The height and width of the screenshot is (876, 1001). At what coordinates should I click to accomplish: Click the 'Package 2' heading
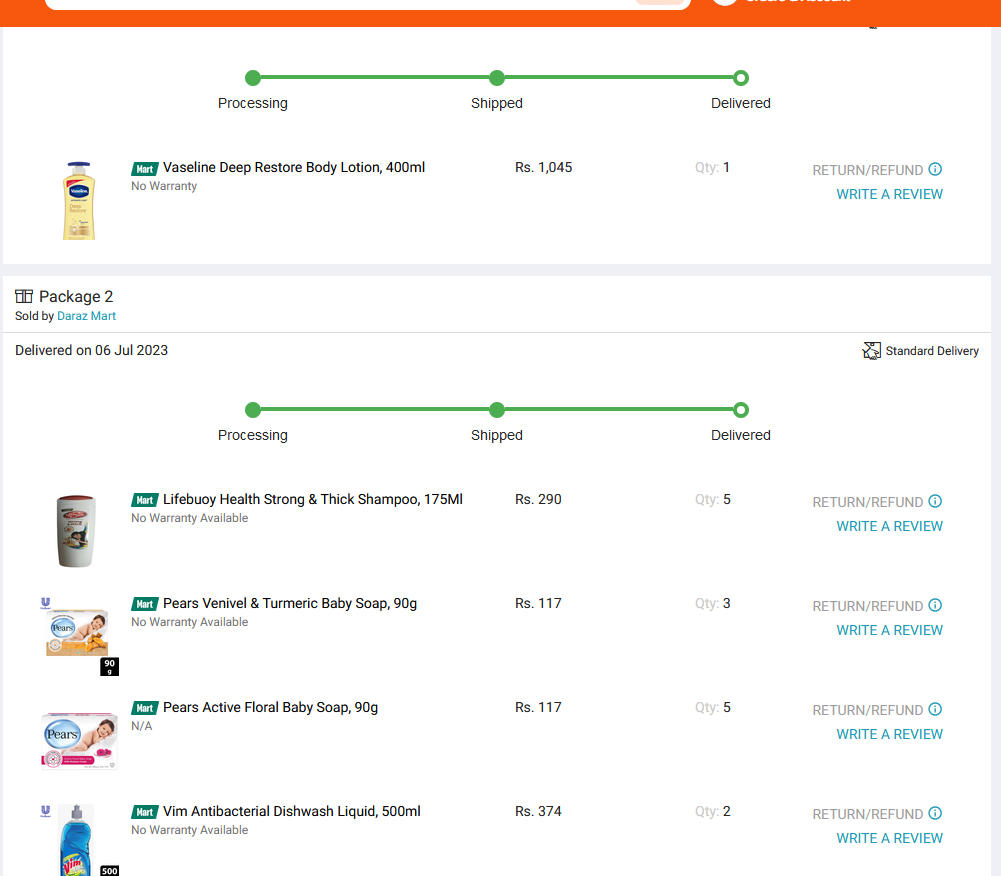(76, 297)
